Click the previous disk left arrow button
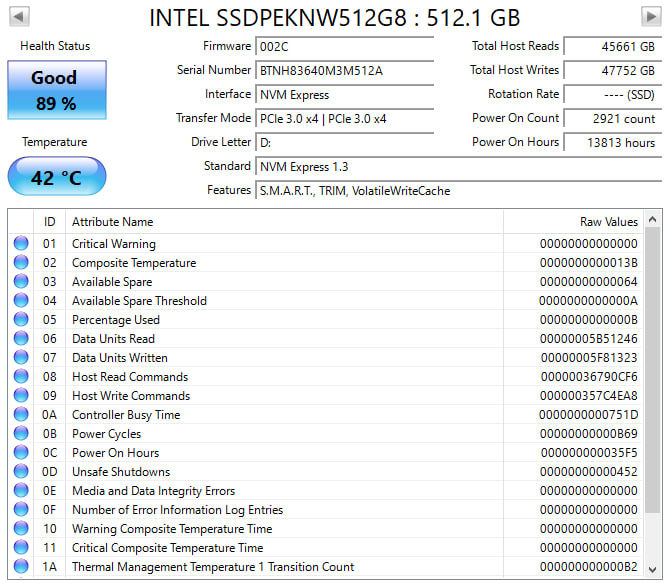This screenshot has height=588, width=667. 18,17
